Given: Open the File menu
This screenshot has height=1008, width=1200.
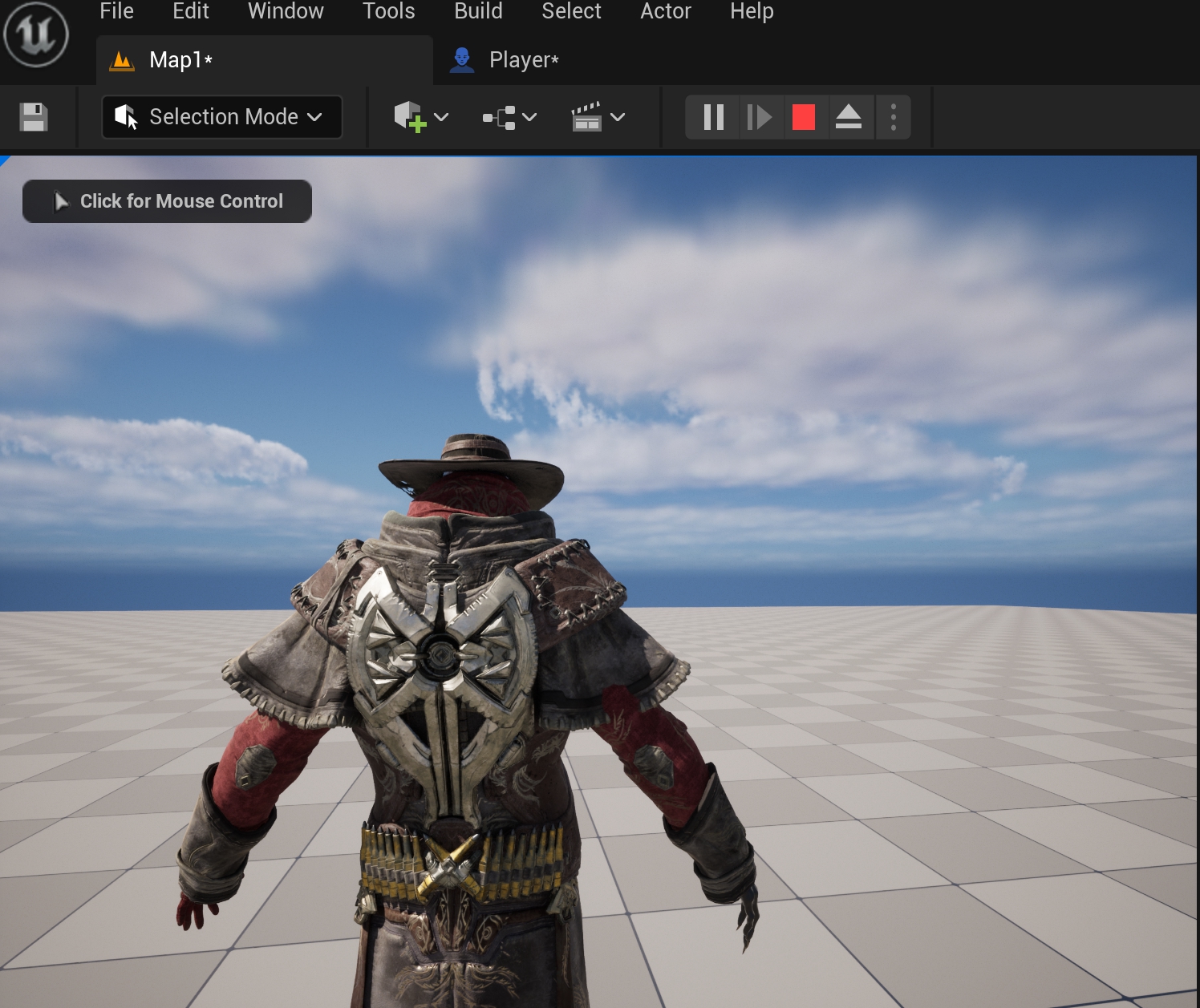Looking at the screenshot, I should coord(116,11).
